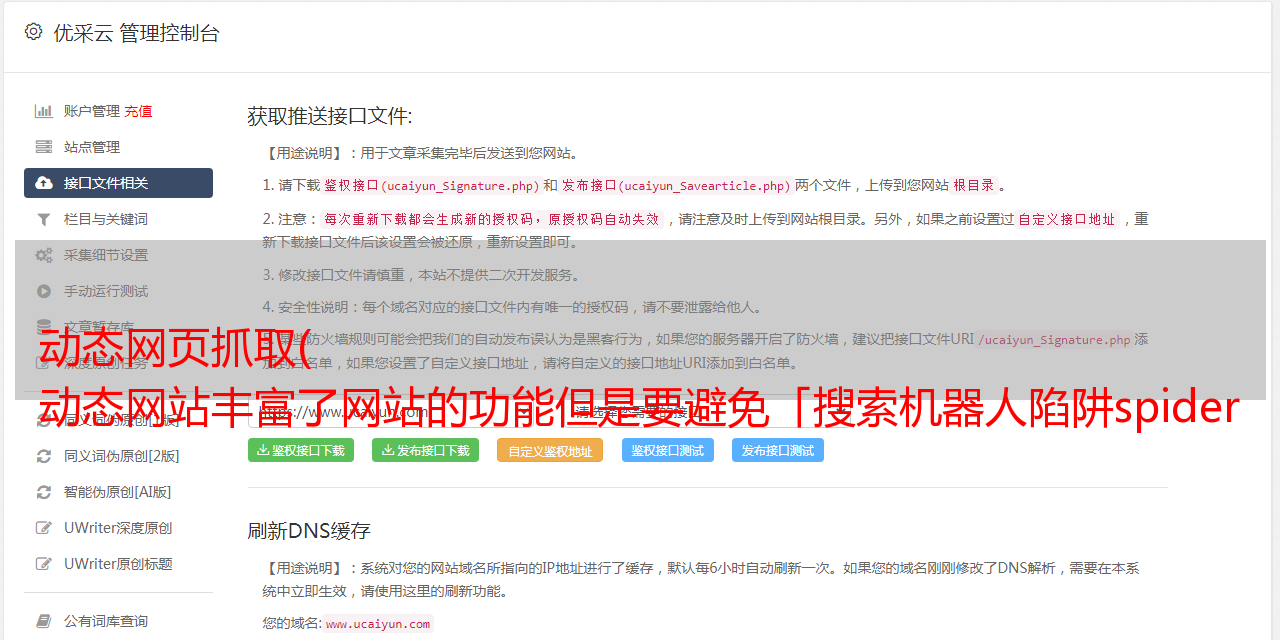Image resolution: width=1280 pixels, height=640 pixels.
Task: Click the orange 自定义鉴权地址 button
Action: (550, 450)
